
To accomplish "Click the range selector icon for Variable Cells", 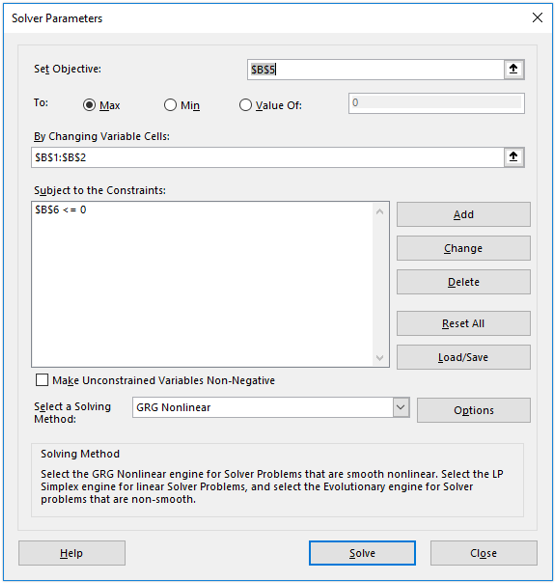I will click(514, 157).
